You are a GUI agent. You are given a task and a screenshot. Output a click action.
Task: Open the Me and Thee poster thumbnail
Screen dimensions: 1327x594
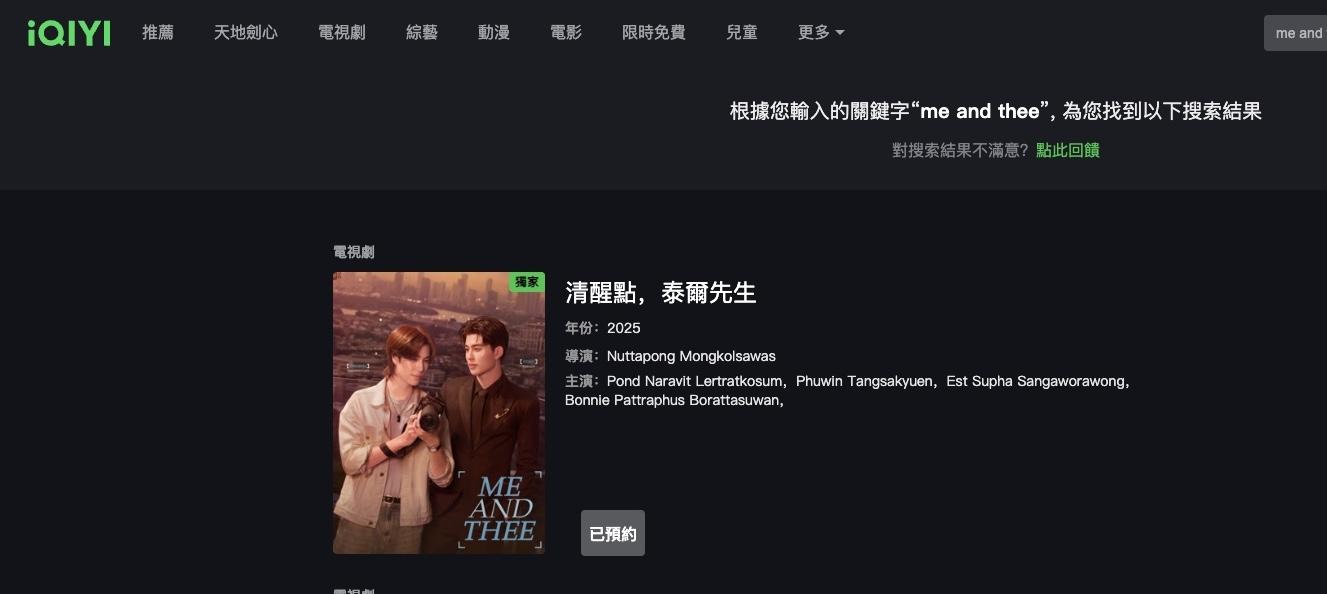439,413
